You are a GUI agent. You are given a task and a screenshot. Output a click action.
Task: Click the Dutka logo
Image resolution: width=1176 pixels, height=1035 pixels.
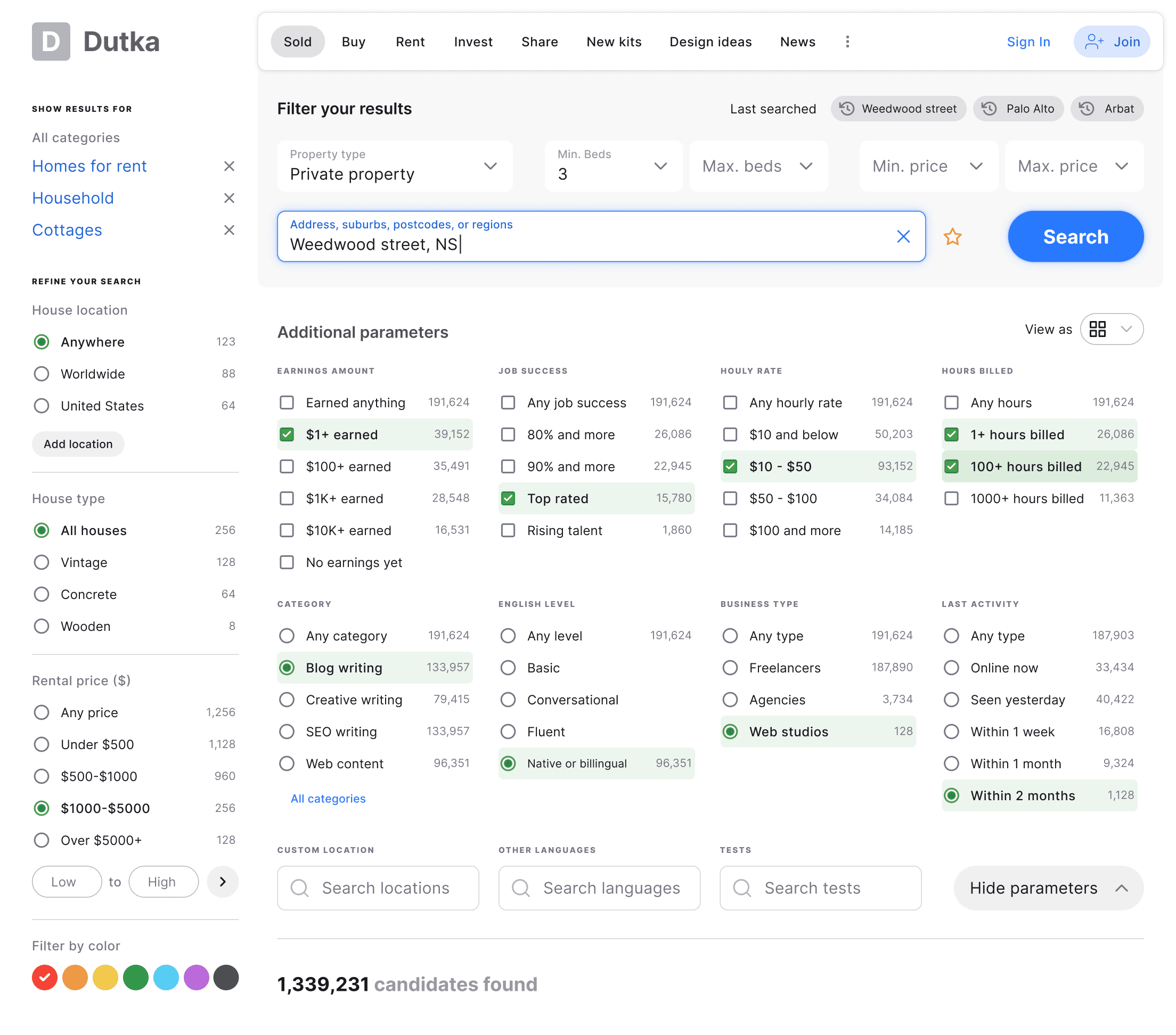tap(95, 42)
